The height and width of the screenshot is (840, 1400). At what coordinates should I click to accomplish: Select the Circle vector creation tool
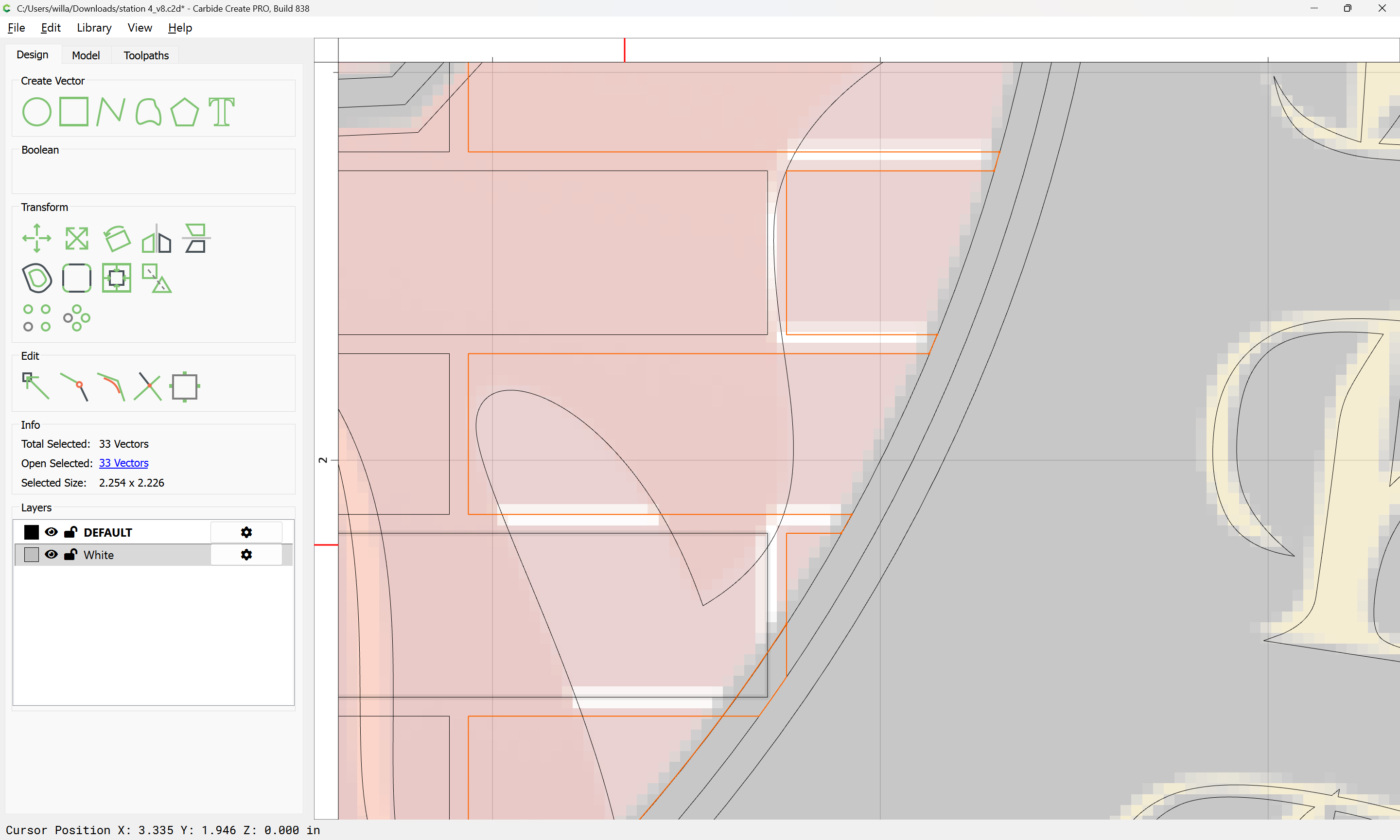point(37,111)
